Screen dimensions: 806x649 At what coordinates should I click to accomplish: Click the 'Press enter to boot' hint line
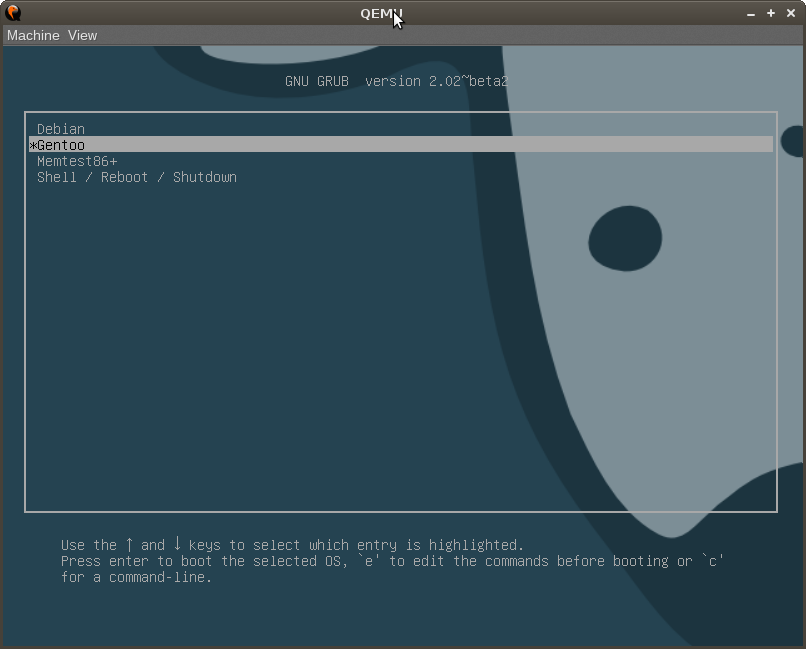pyautogui.click(x=392, y=561)
